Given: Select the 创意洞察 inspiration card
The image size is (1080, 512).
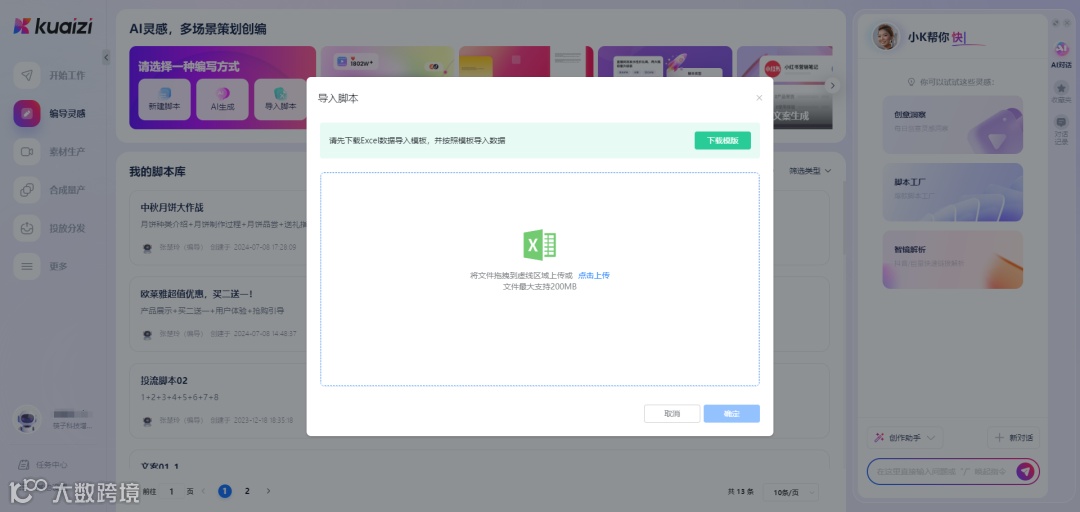Looking at the screenshot, I should pos(953,125).
